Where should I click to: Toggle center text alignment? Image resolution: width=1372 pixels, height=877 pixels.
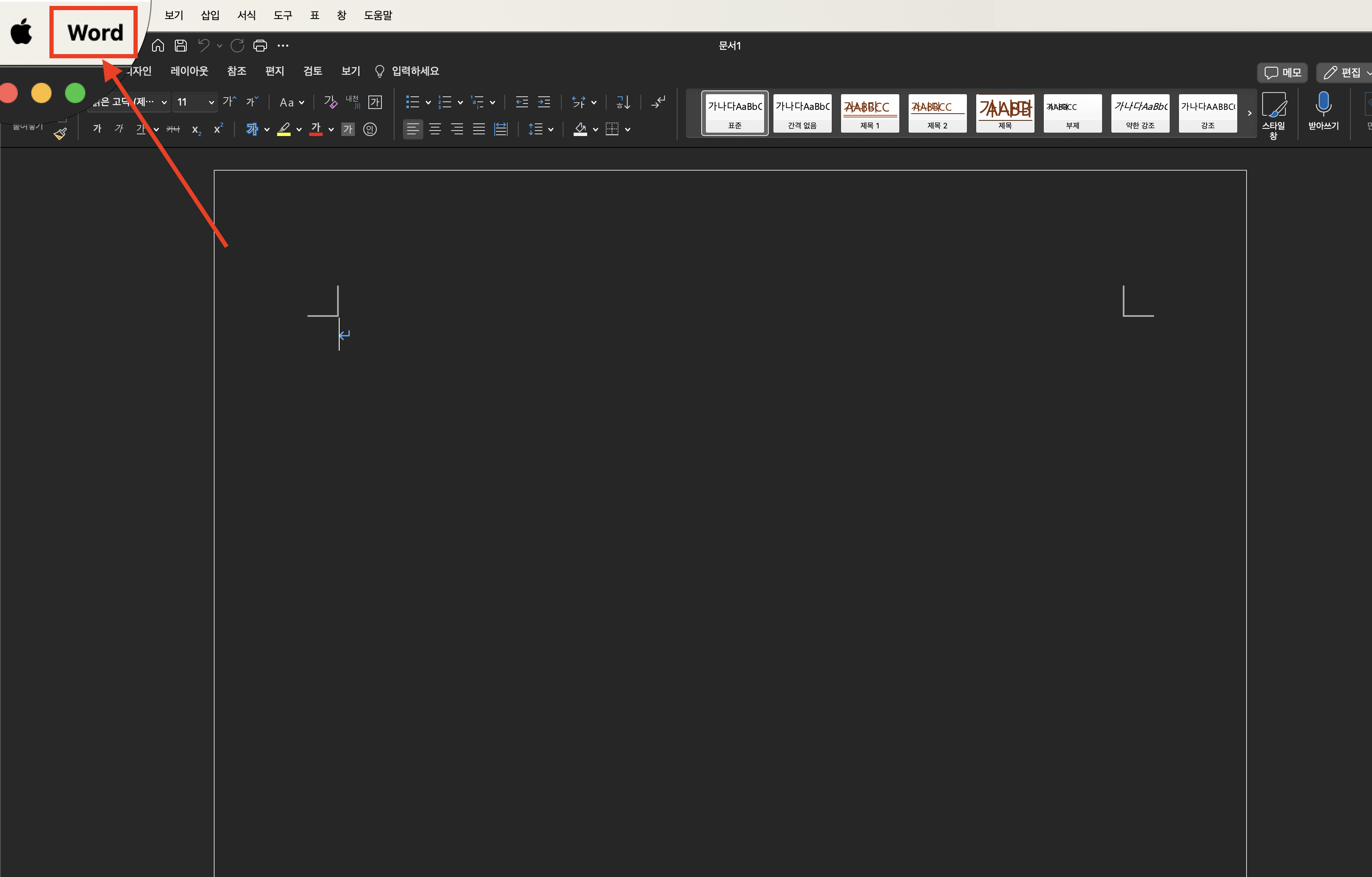tap(435, 129)
